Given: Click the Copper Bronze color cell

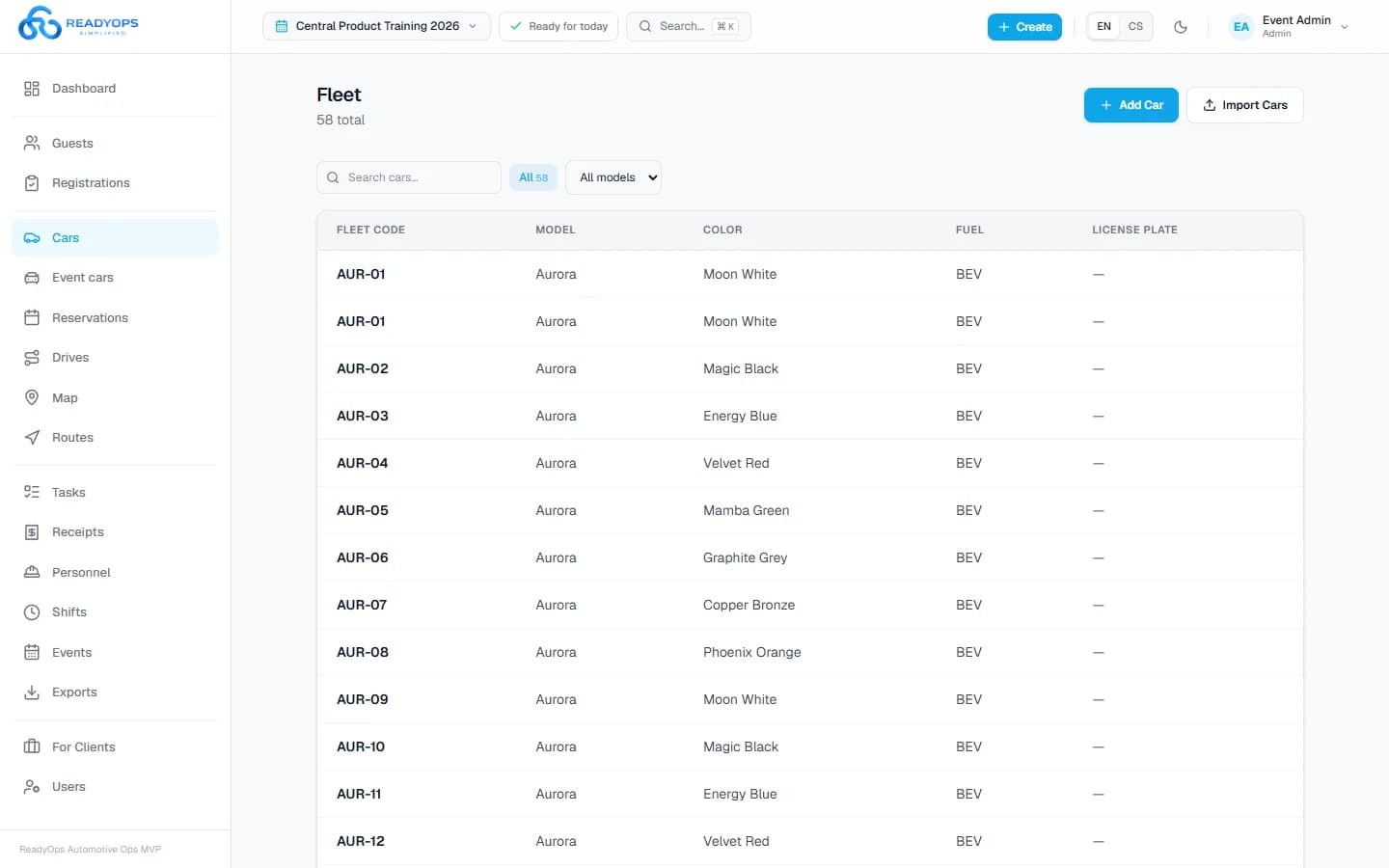Looking at the screenshot, I should tap(749, 606).
